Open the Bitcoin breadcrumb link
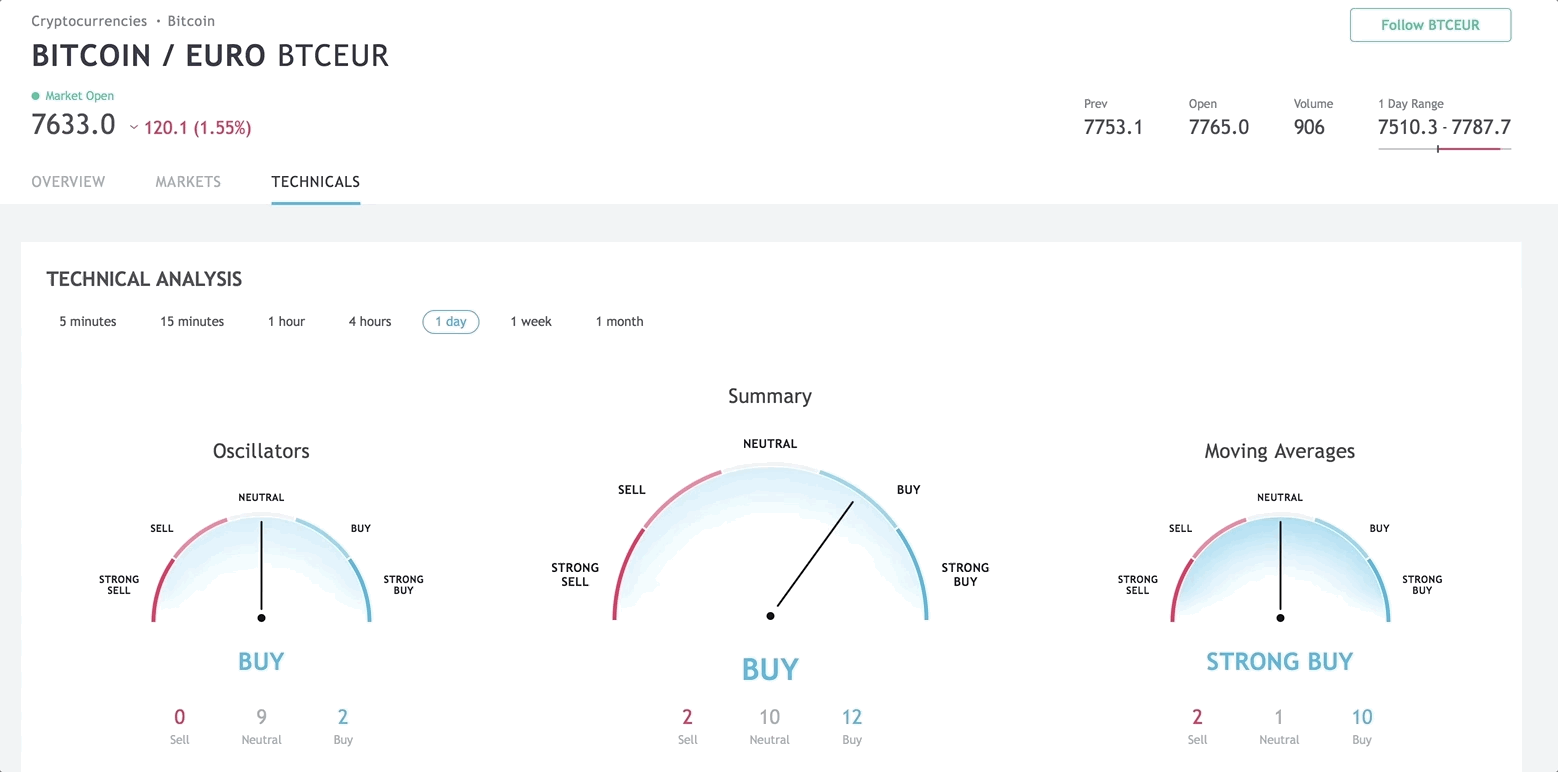 pos(191,21)
